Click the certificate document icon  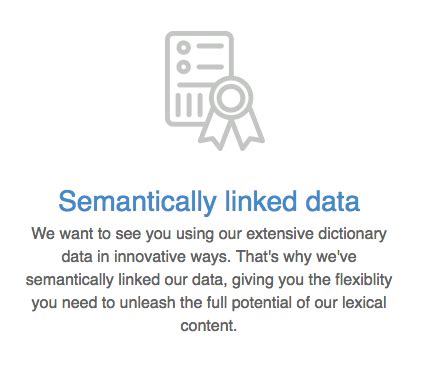point(215,90)
